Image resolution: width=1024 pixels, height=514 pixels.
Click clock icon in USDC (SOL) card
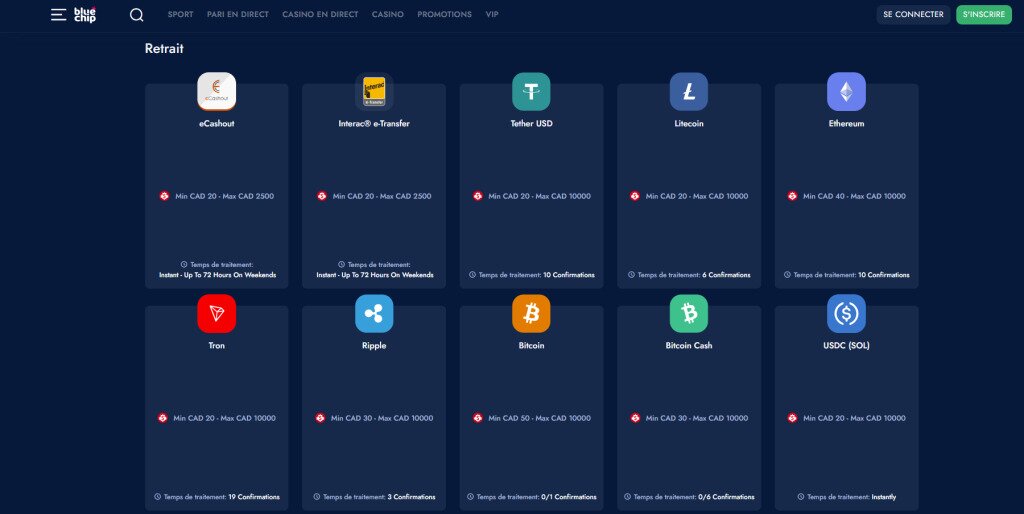[801, 497]
